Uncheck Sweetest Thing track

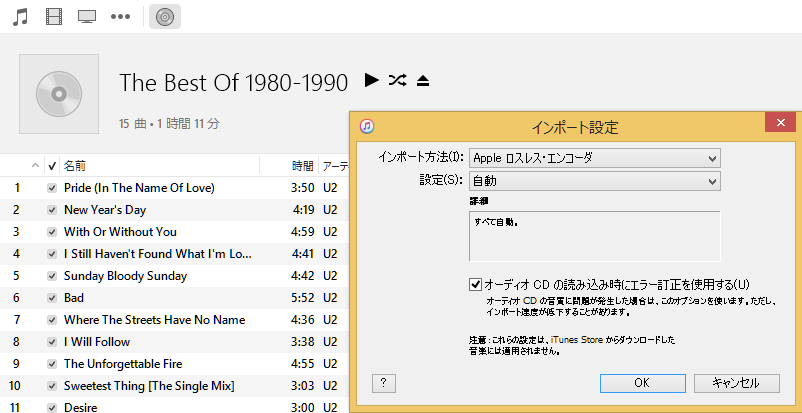[52, 386]
